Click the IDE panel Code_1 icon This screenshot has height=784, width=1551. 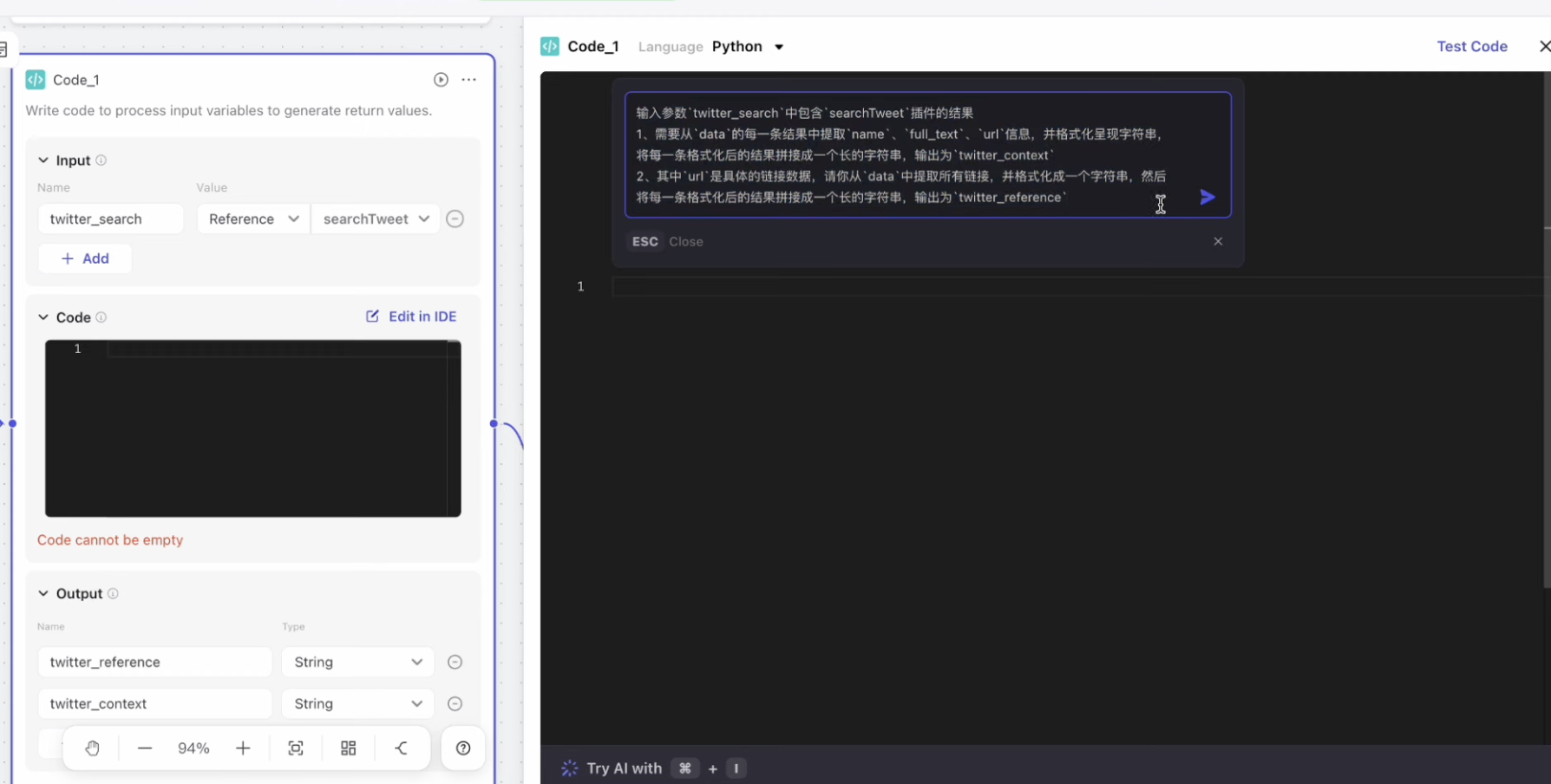550,47
